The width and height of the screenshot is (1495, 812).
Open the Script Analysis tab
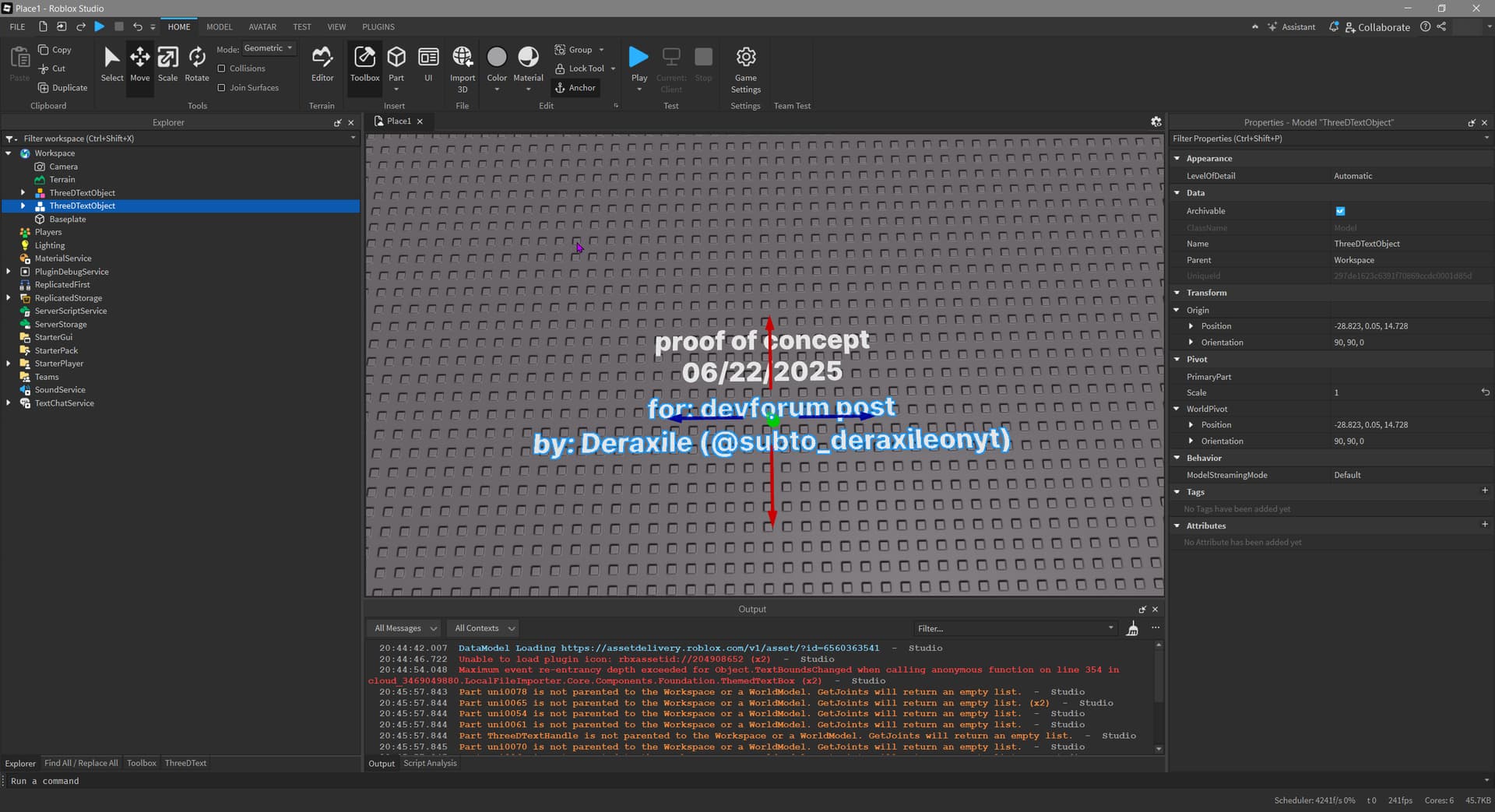pos(430,764)
